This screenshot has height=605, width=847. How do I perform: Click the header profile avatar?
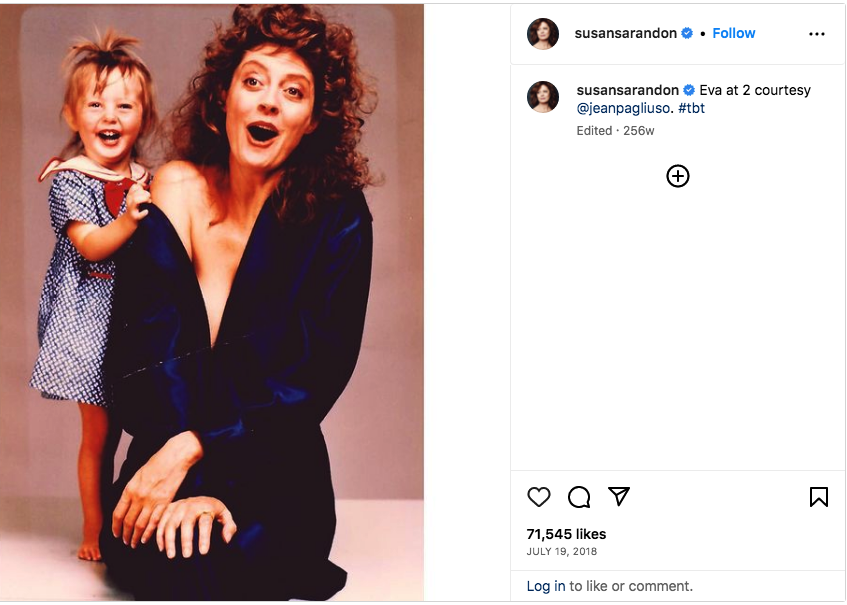(543, 33)
